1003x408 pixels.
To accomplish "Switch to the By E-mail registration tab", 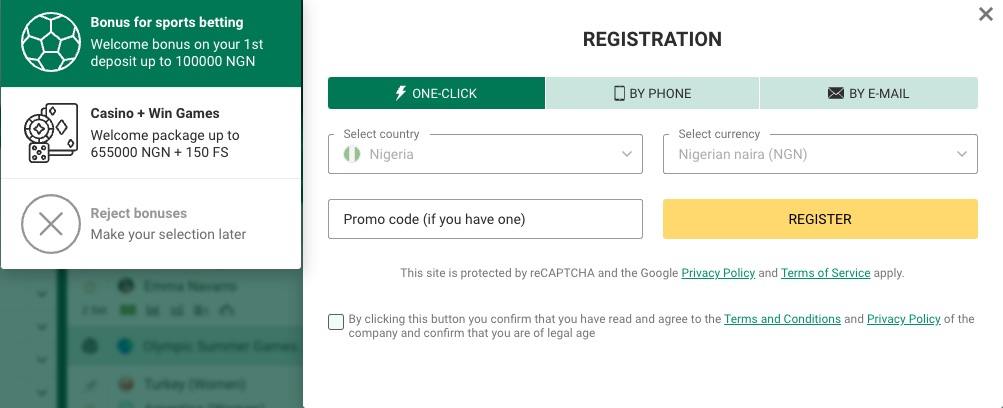I will point(869,93).
